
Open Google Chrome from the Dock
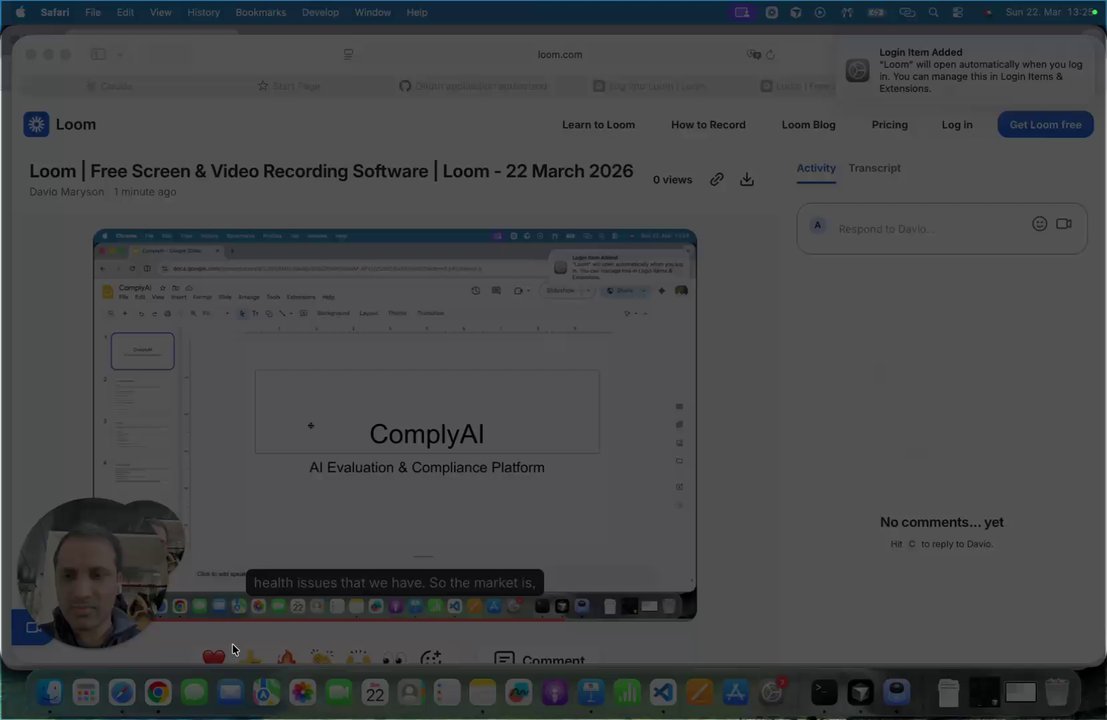tap(158, 692)
